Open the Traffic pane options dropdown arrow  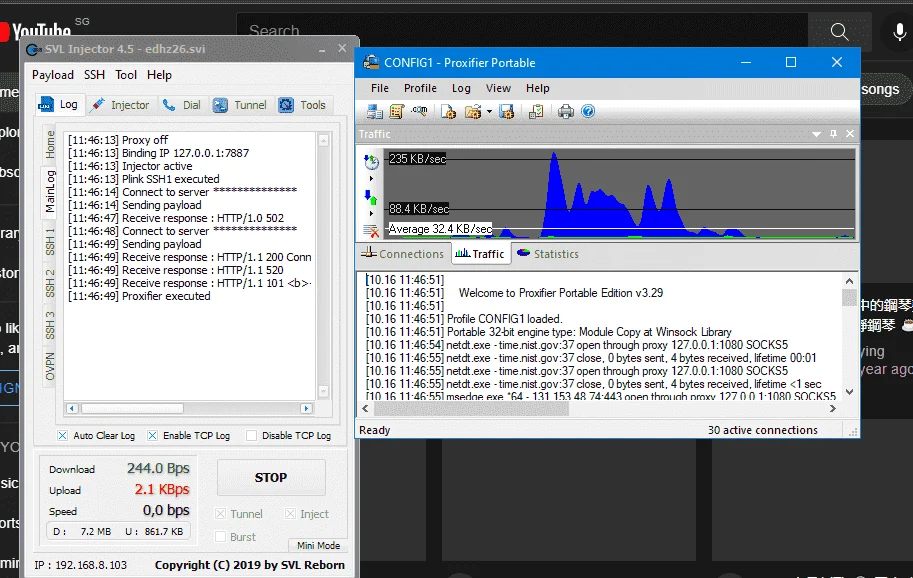[x=816, y=134]
